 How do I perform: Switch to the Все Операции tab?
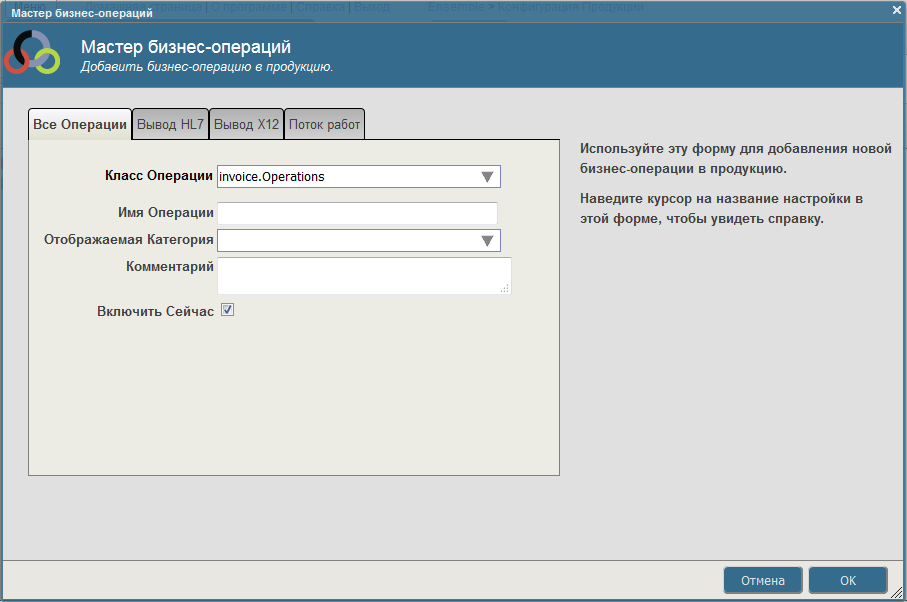pyautogui.click(x=80, y=125)
